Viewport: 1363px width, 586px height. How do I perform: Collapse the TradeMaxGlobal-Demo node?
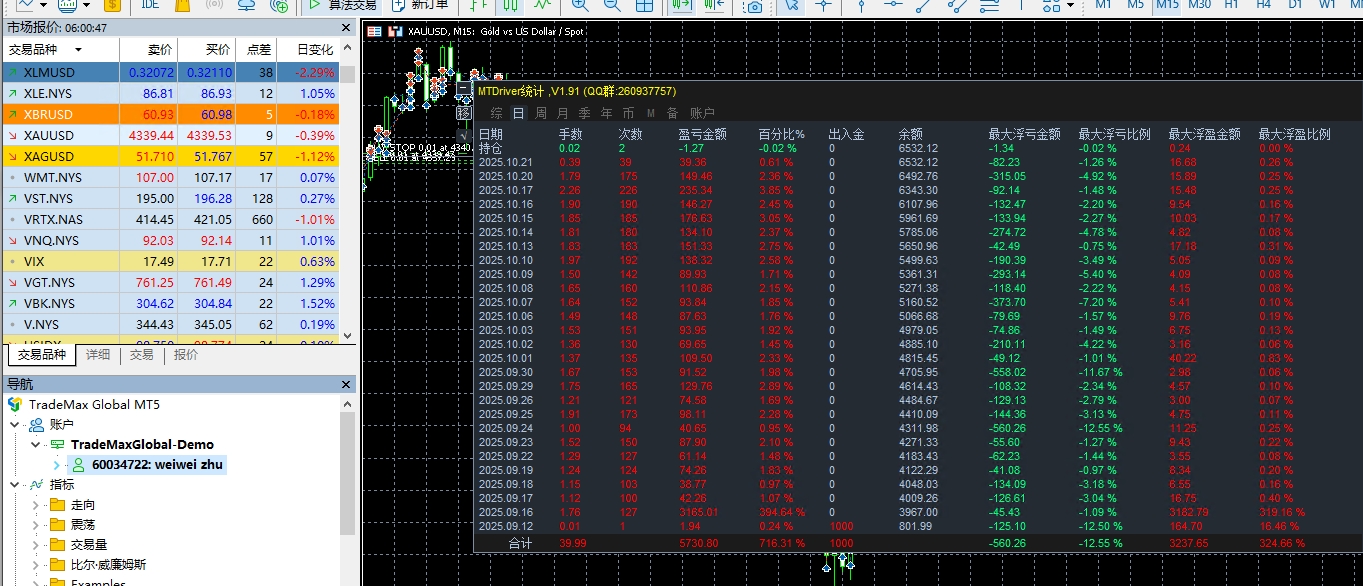point(37,444)
